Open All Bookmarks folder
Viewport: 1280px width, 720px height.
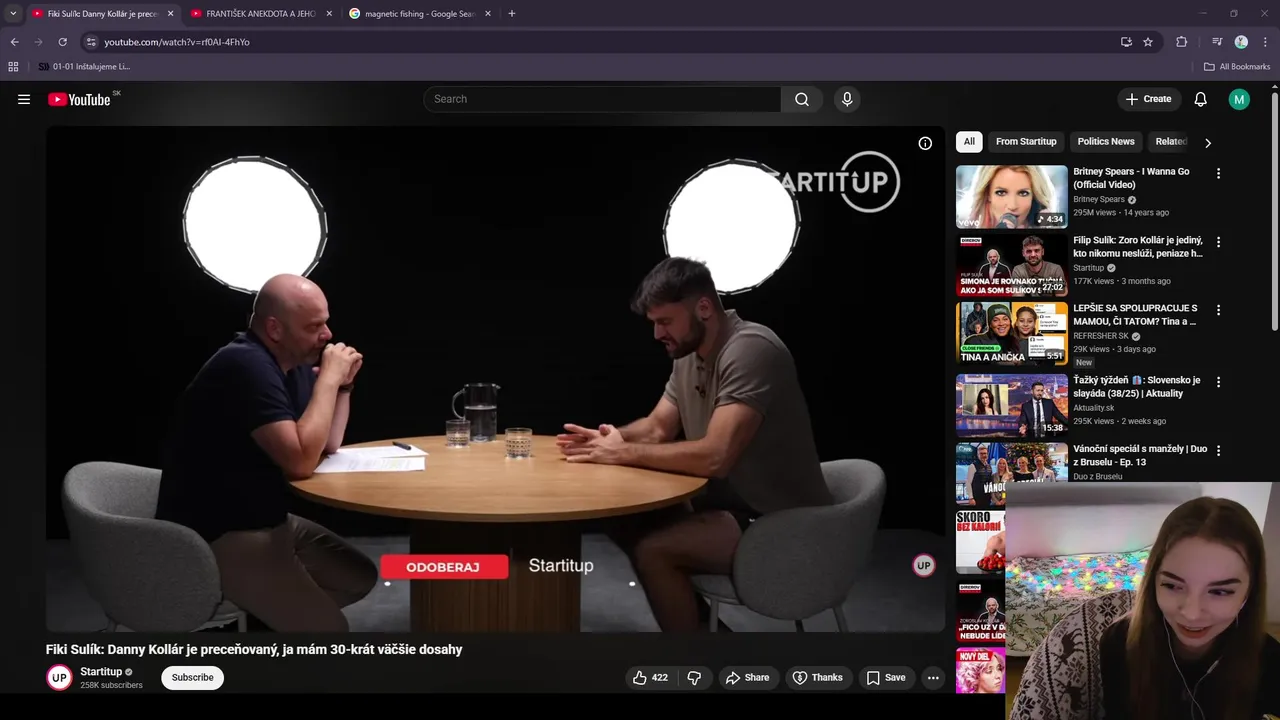click(1236, 66)
